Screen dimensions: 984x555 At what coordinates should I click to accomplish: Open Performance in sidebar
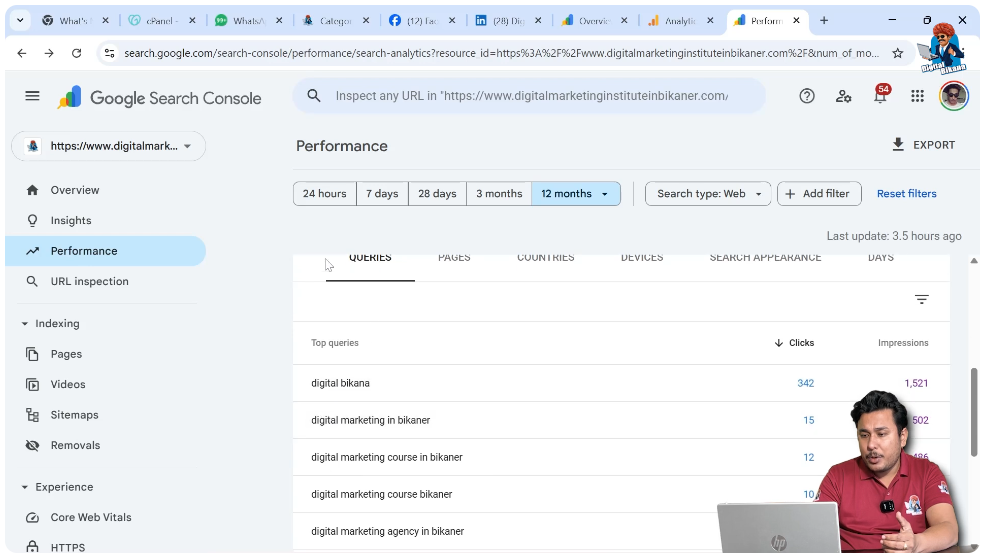point(105,251)
